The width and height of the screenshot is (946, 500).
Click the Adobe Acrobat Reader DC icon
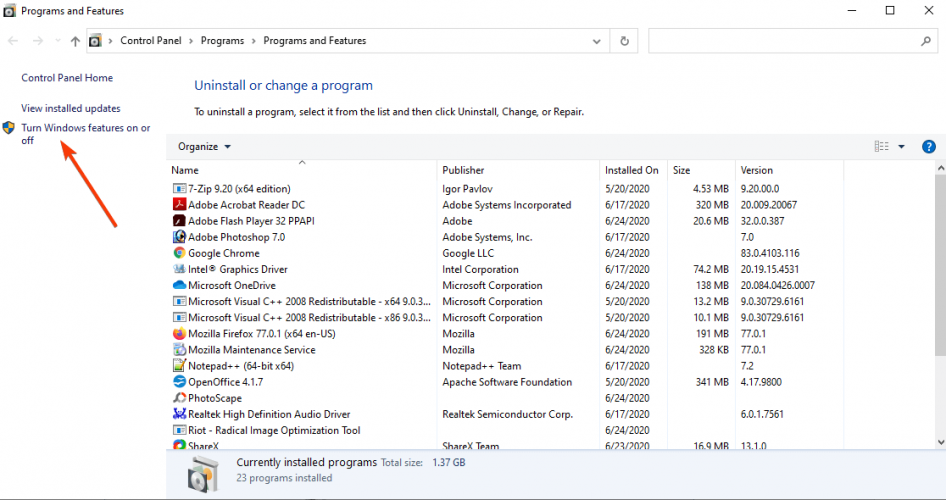click(179, 205)
